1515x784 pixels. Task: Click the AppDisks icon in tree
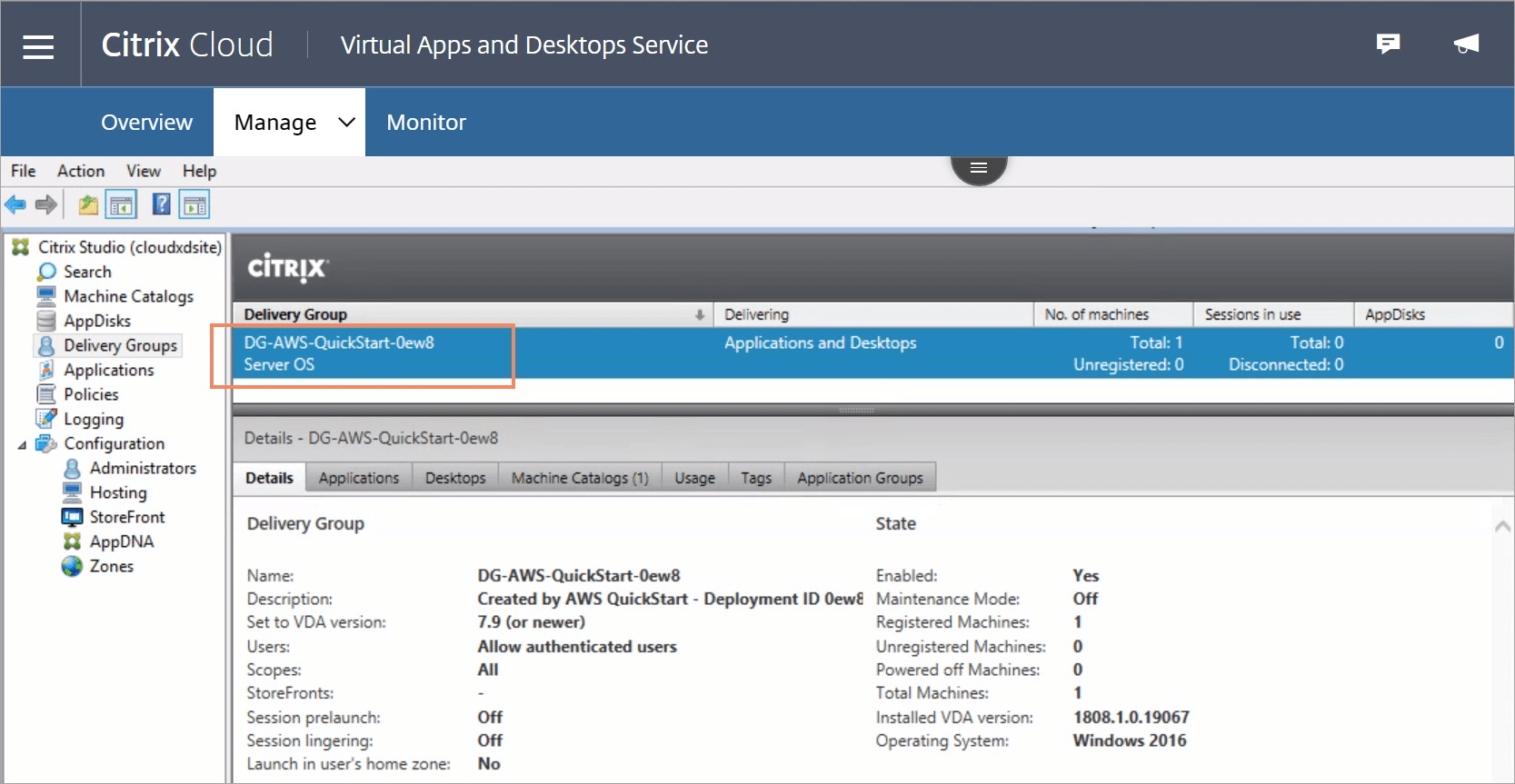46,321
